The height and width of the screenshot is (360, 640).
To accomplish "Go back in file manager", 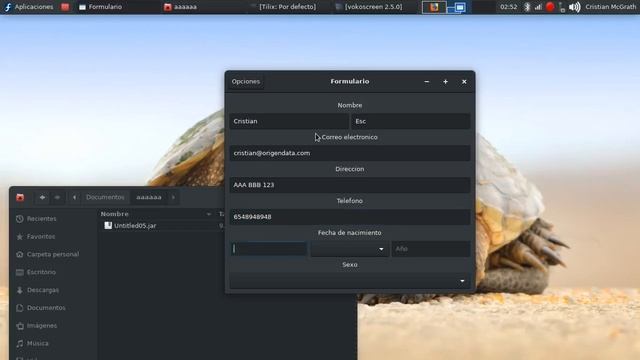I will pyautogui.click(x=42, y=198).
